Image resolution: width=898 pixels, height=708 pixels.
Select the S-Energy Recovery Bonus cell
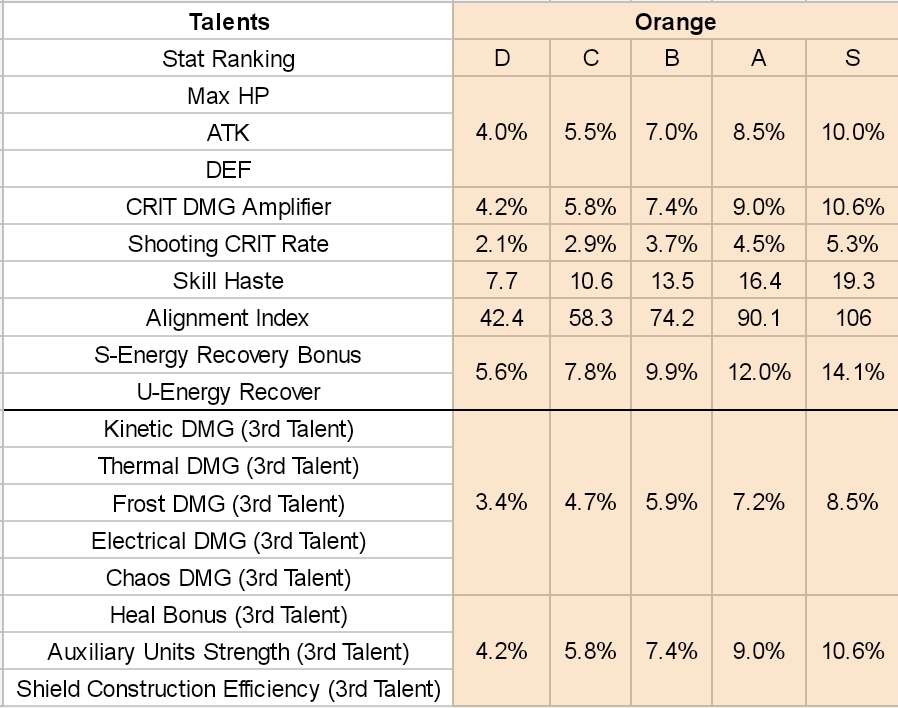228,355
